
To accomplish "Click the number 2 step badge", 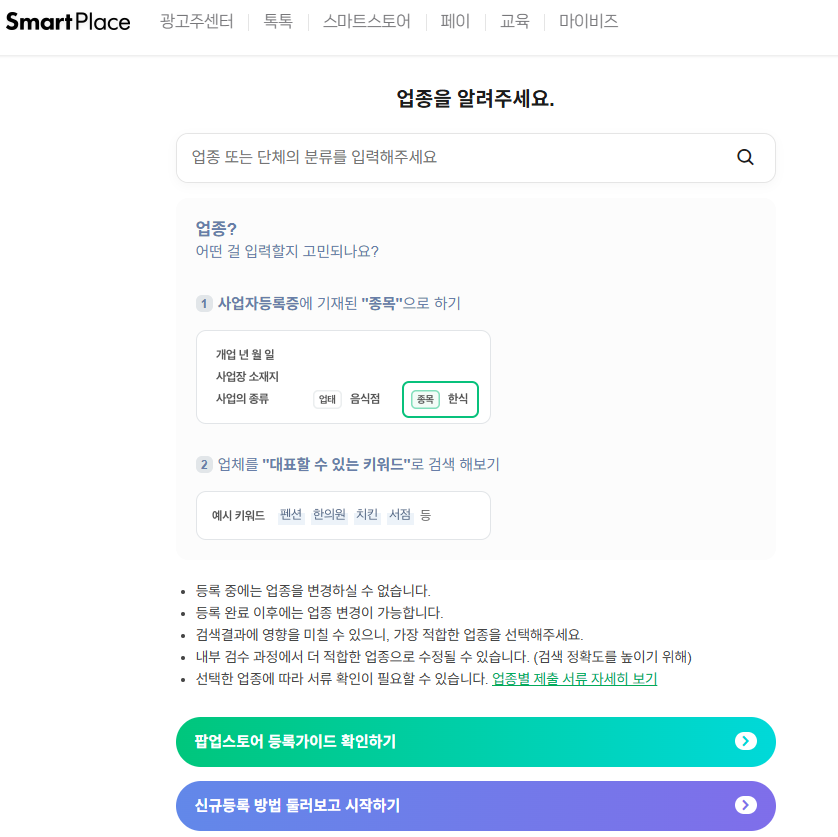I will pos(204,464).
